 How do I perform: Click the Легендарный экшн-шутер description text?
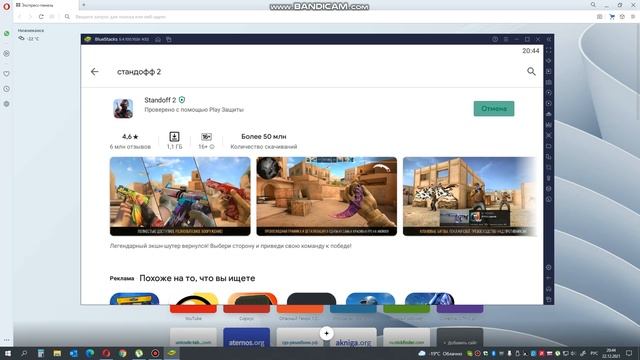(230, 246)
